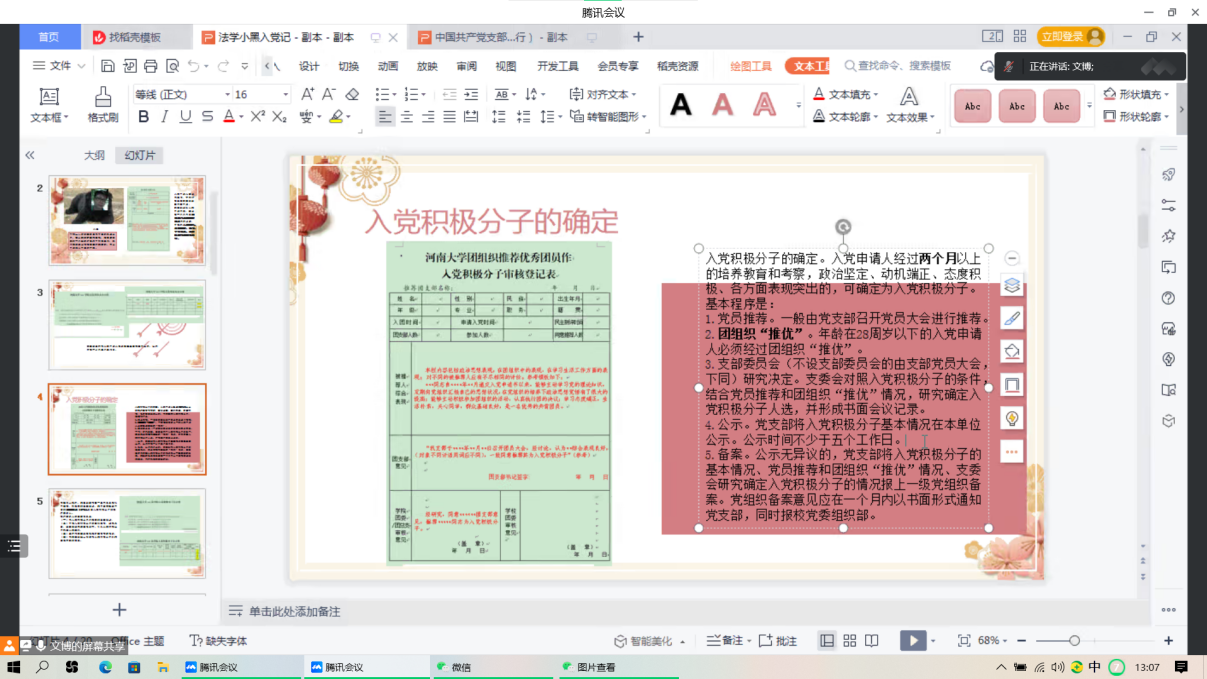This screenshot has width=1207, height=679.
Task: Click 单击此处添加备注 to add notes
Action: (x=294, y=611)
